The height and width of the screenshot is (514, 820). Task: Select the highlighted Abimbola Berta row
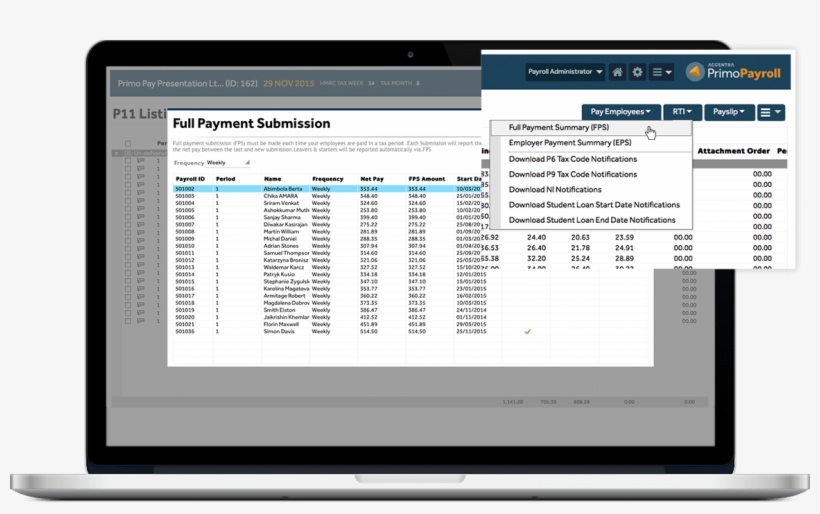327,189
